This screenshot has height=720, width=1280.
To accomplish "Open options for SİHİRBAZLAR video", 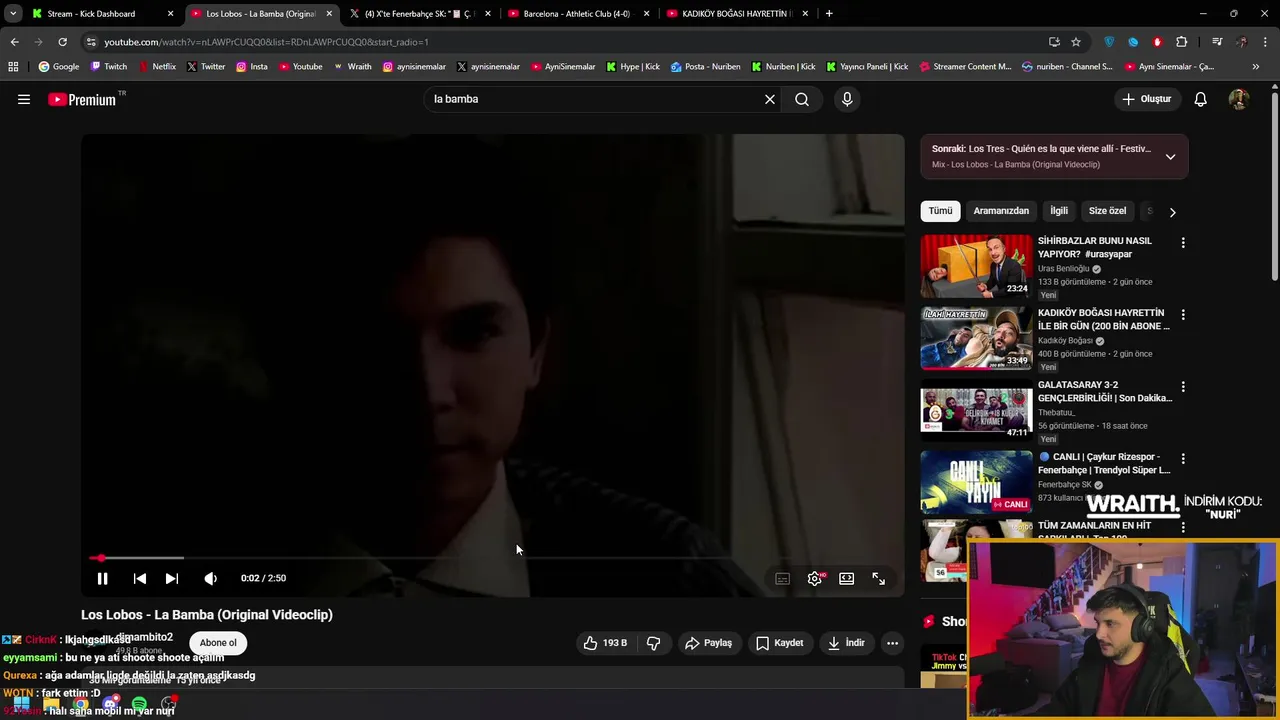I will pyautogui.click(x=1183, y=243).
